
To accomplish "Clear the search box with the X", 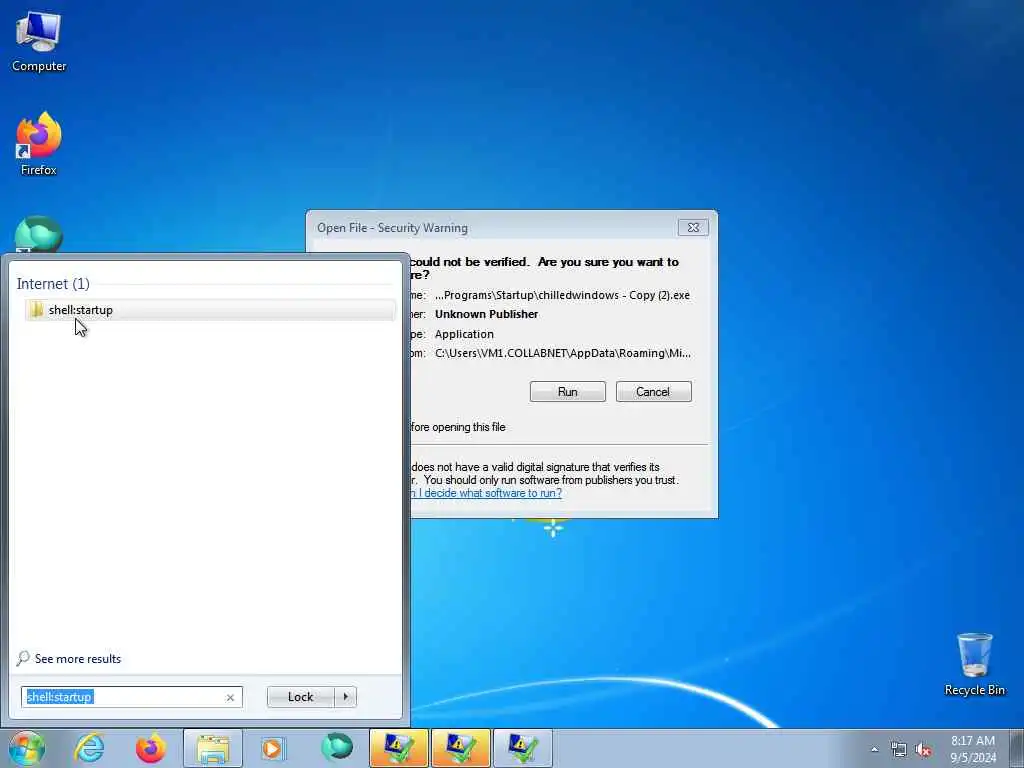I will pyautogui.click(x=230, y=697).
